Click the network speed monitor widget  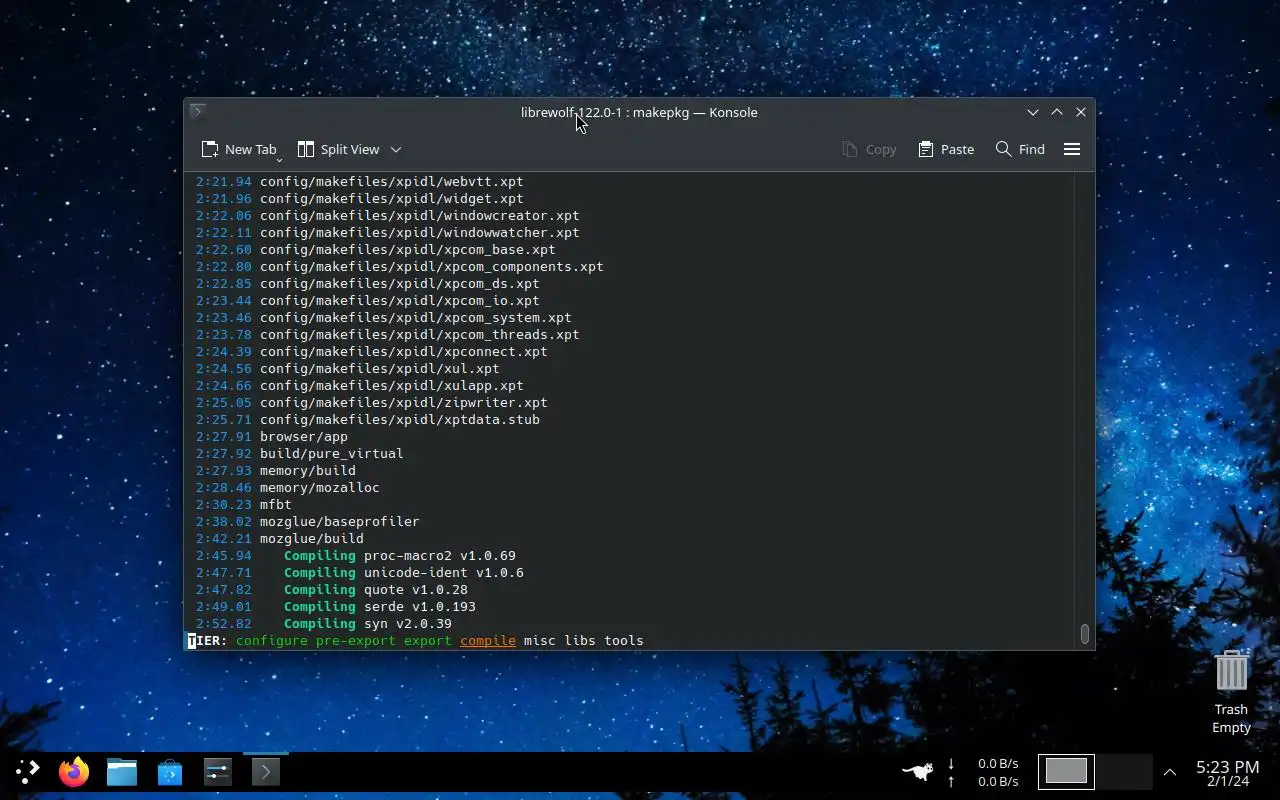point(983,772)
